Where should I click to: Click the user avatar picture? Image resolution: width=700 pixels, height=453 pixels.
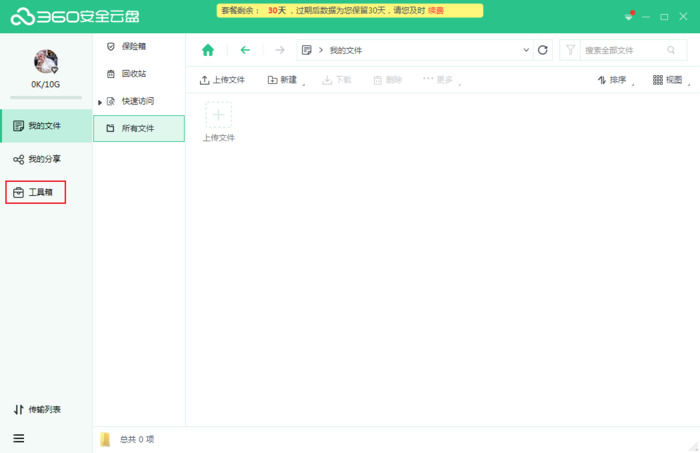pos(46,62)
